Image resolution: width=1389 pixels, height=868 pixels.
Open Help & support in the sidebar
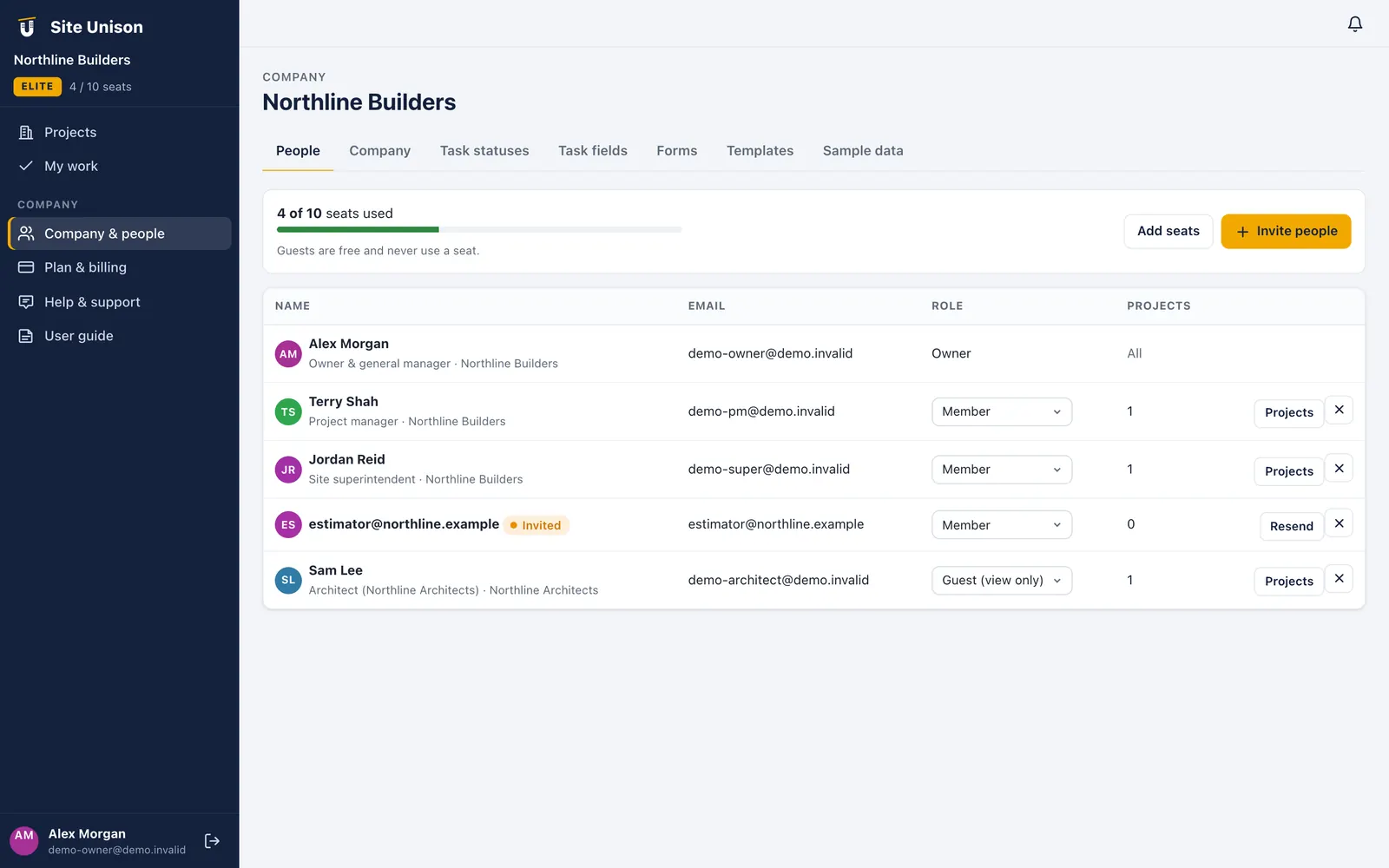(x=120, y=302)
